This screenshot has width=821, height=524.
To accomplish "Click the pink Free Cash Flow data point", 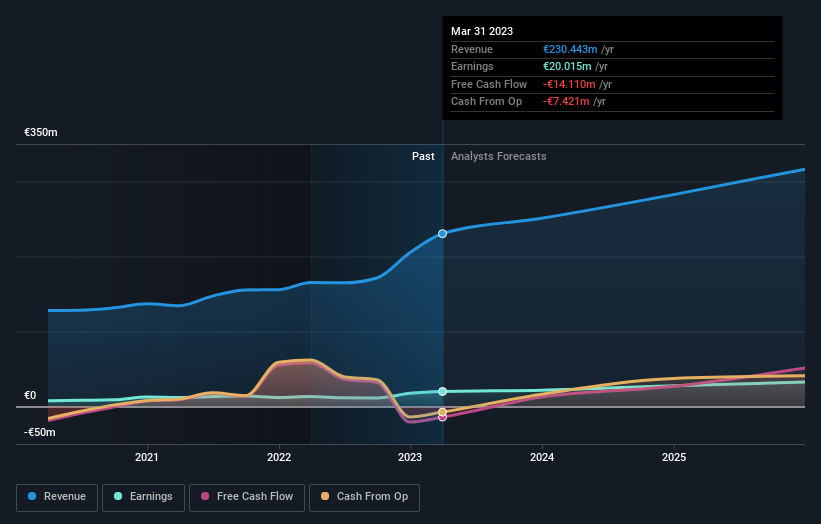I will (x=442, y=418).
